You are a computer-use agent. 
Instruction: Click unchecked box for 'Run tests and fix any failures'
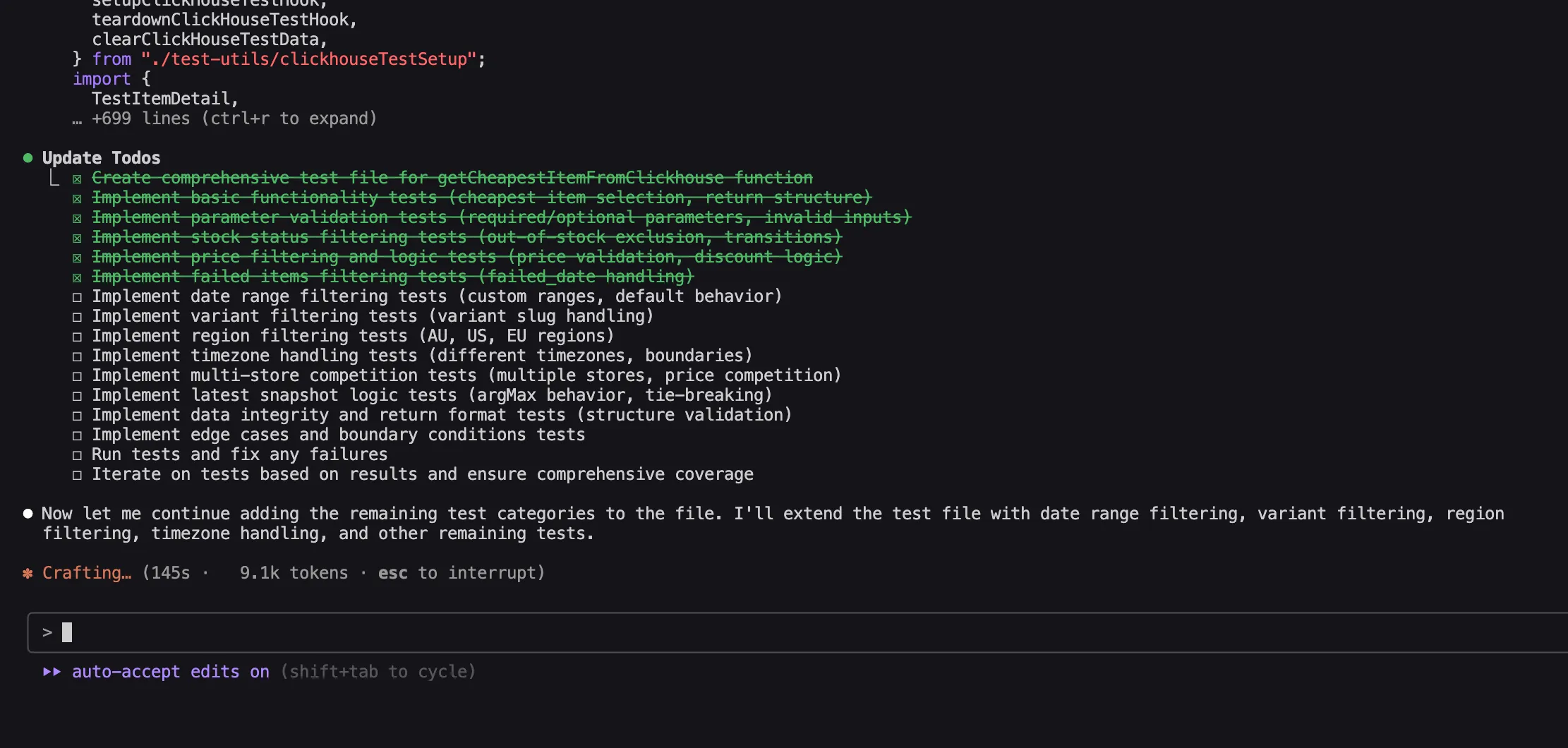coord(77,455)
